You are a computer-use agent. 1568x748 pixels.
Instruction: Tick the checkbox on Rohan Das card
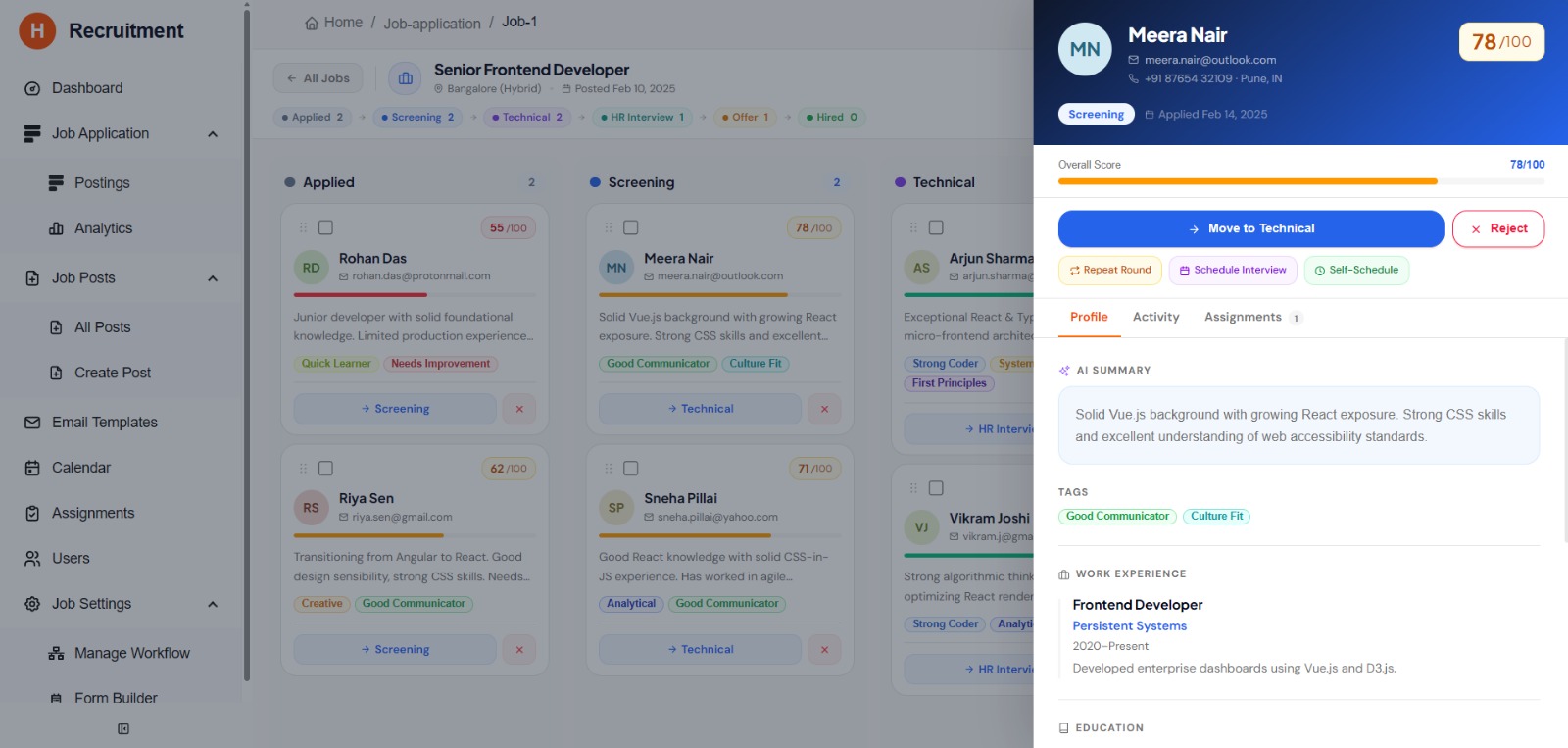point(326,227)
